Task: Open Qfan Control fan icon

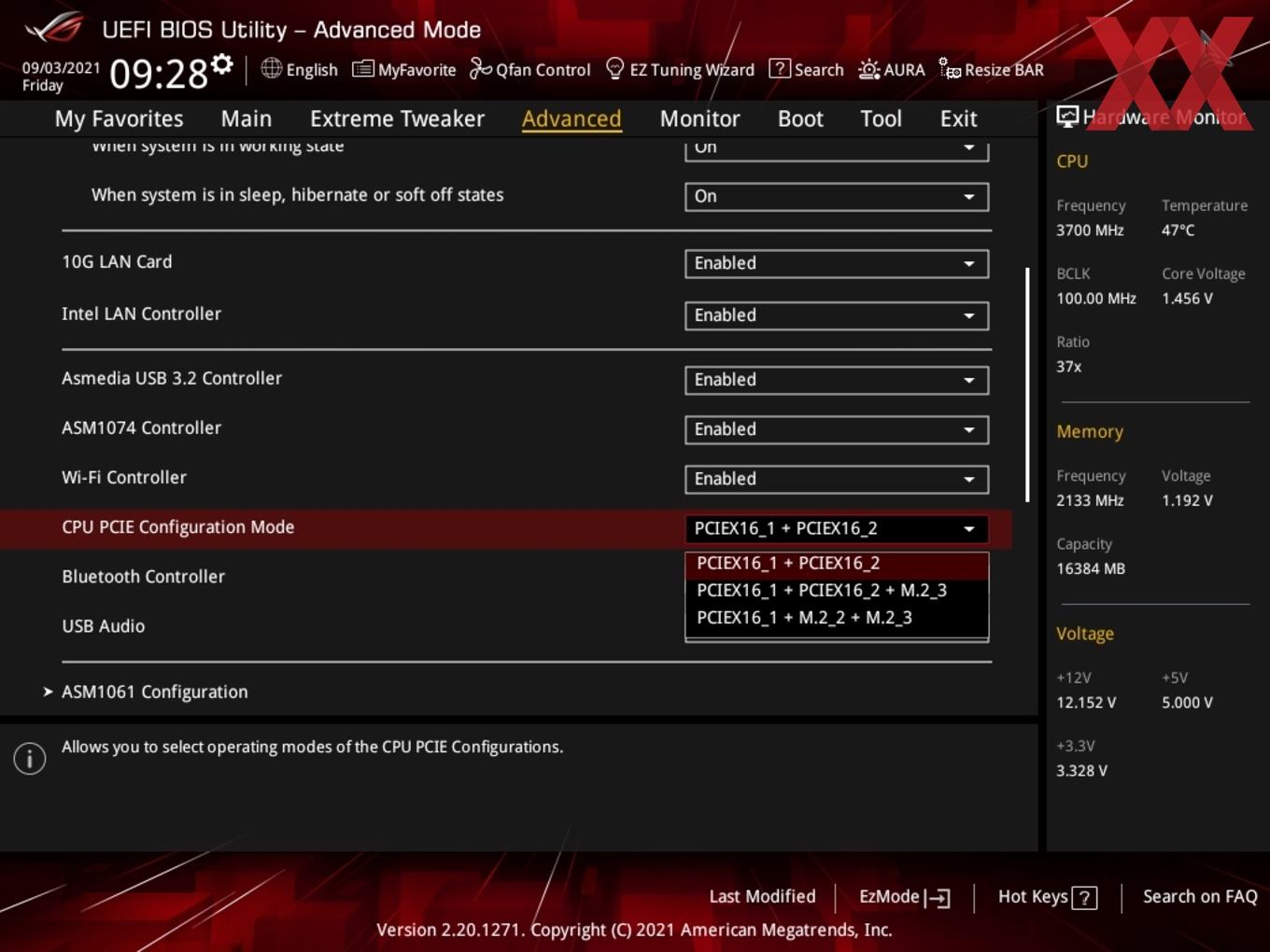Action: tap(480, 68)
